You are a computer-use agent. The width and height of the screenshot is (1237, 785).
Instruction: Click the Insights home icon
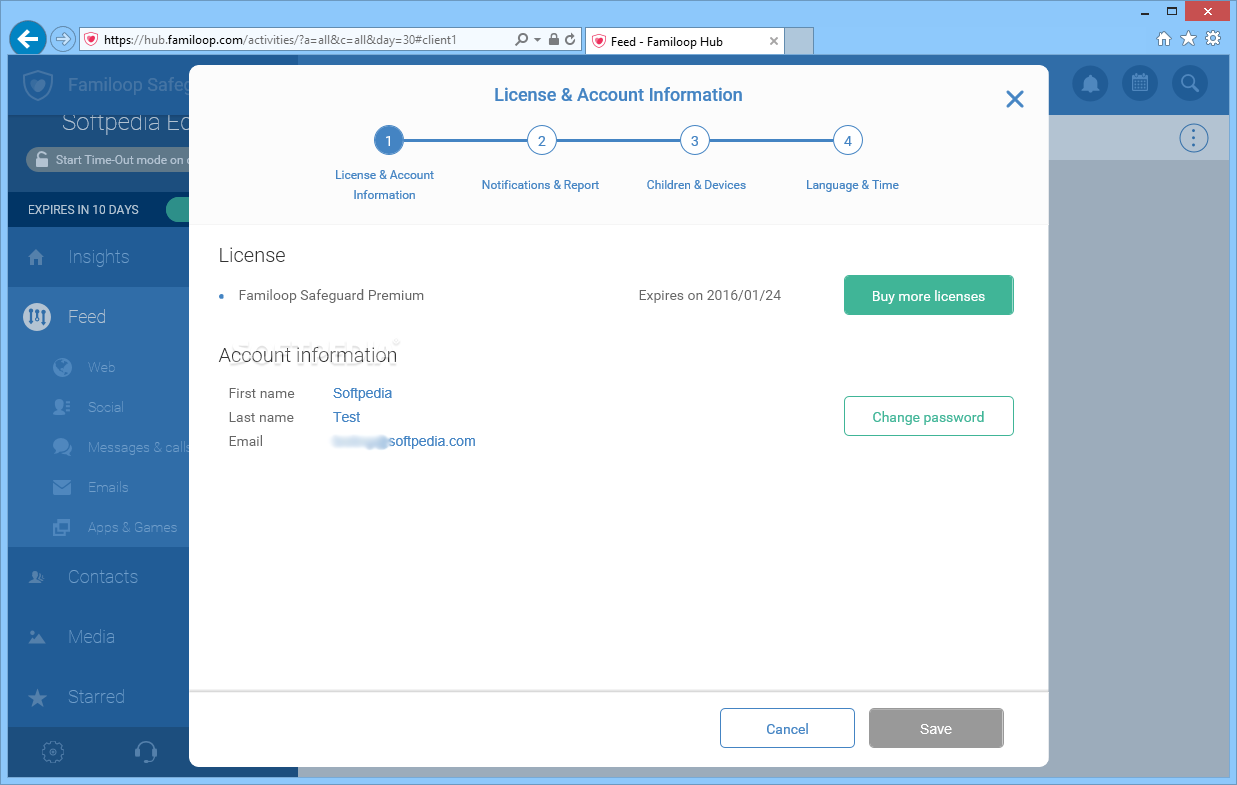click(37, 257)
